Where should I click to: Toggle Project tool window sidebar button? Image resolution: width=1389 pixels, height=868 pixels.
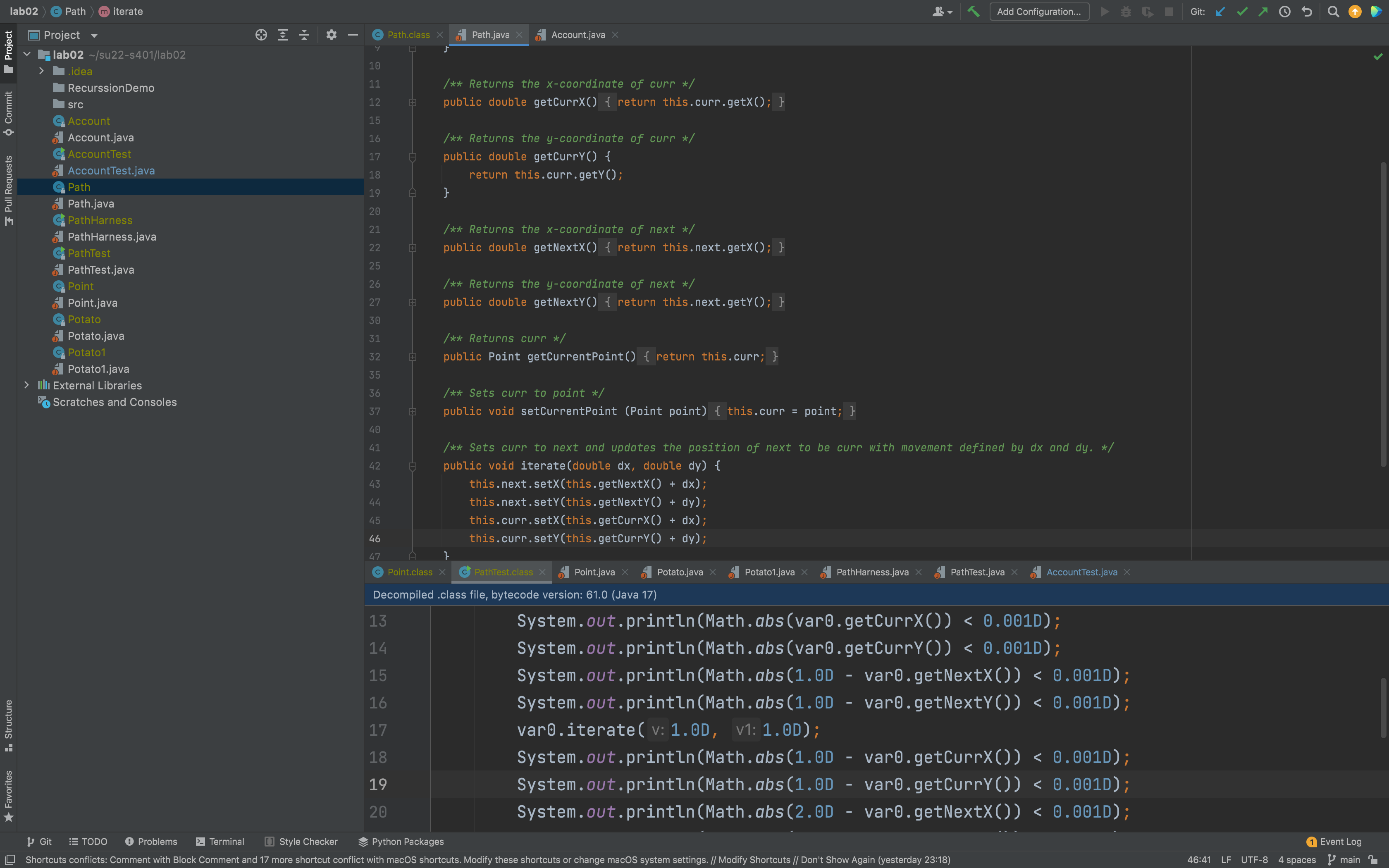[x=9, y=52]
